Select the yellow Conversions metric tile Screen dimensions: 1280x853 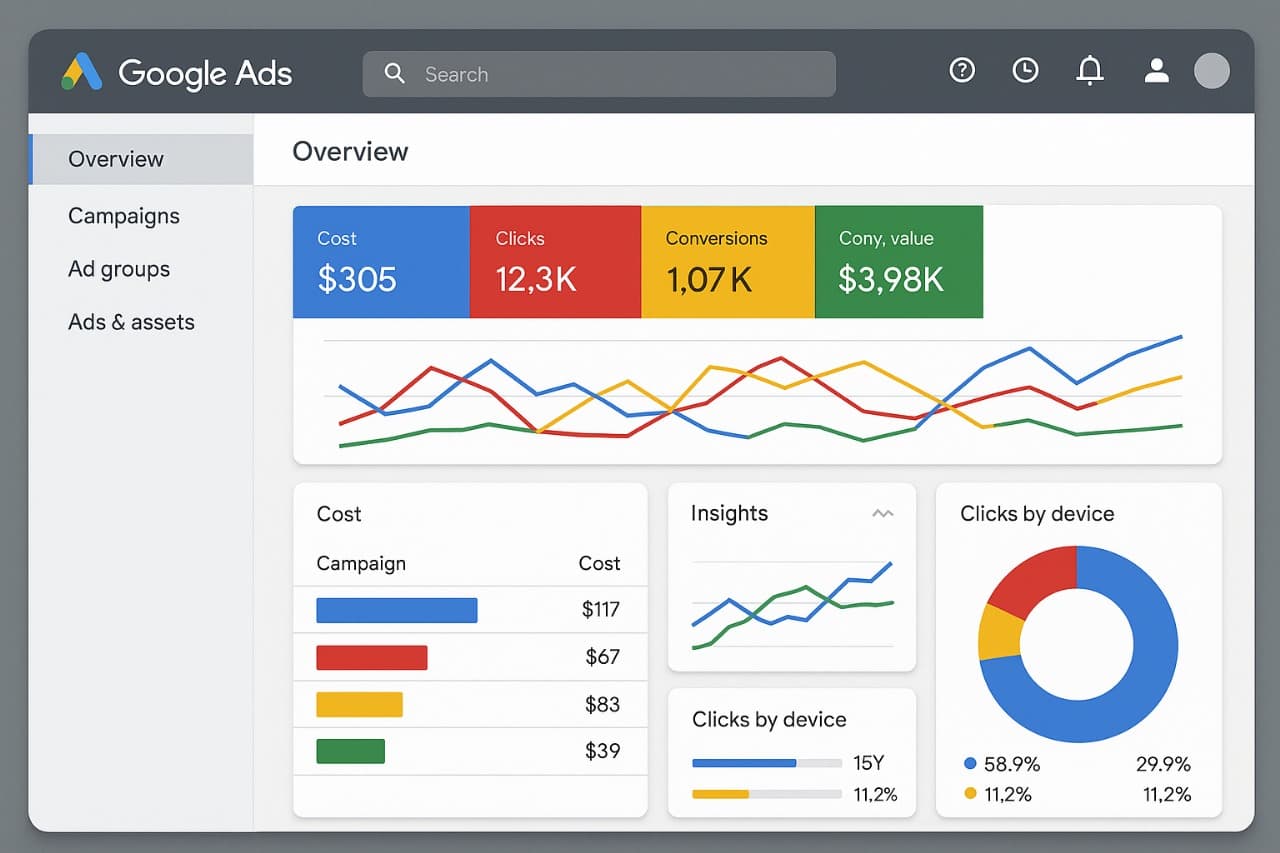(x=728, y=262)
